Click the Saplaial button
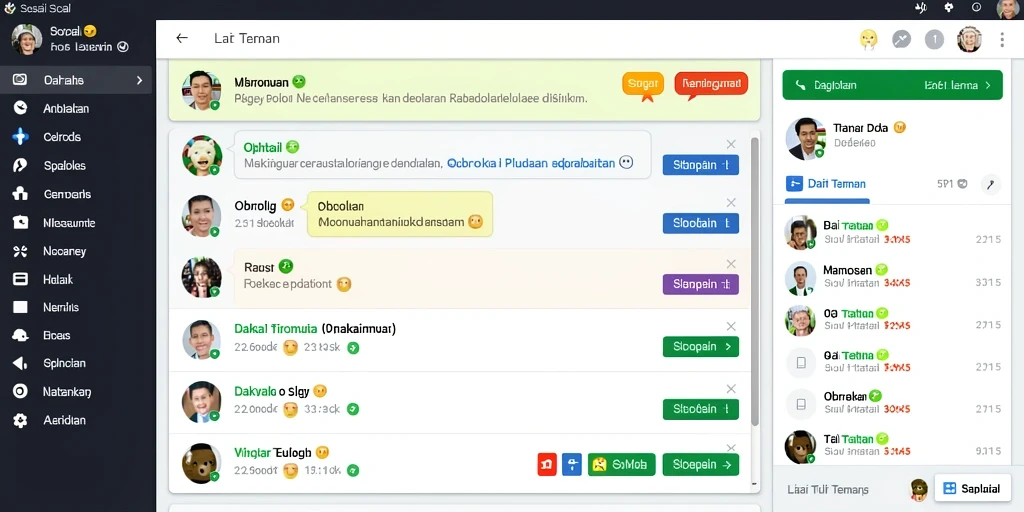The image size is (1024, 512). [972, 488]
